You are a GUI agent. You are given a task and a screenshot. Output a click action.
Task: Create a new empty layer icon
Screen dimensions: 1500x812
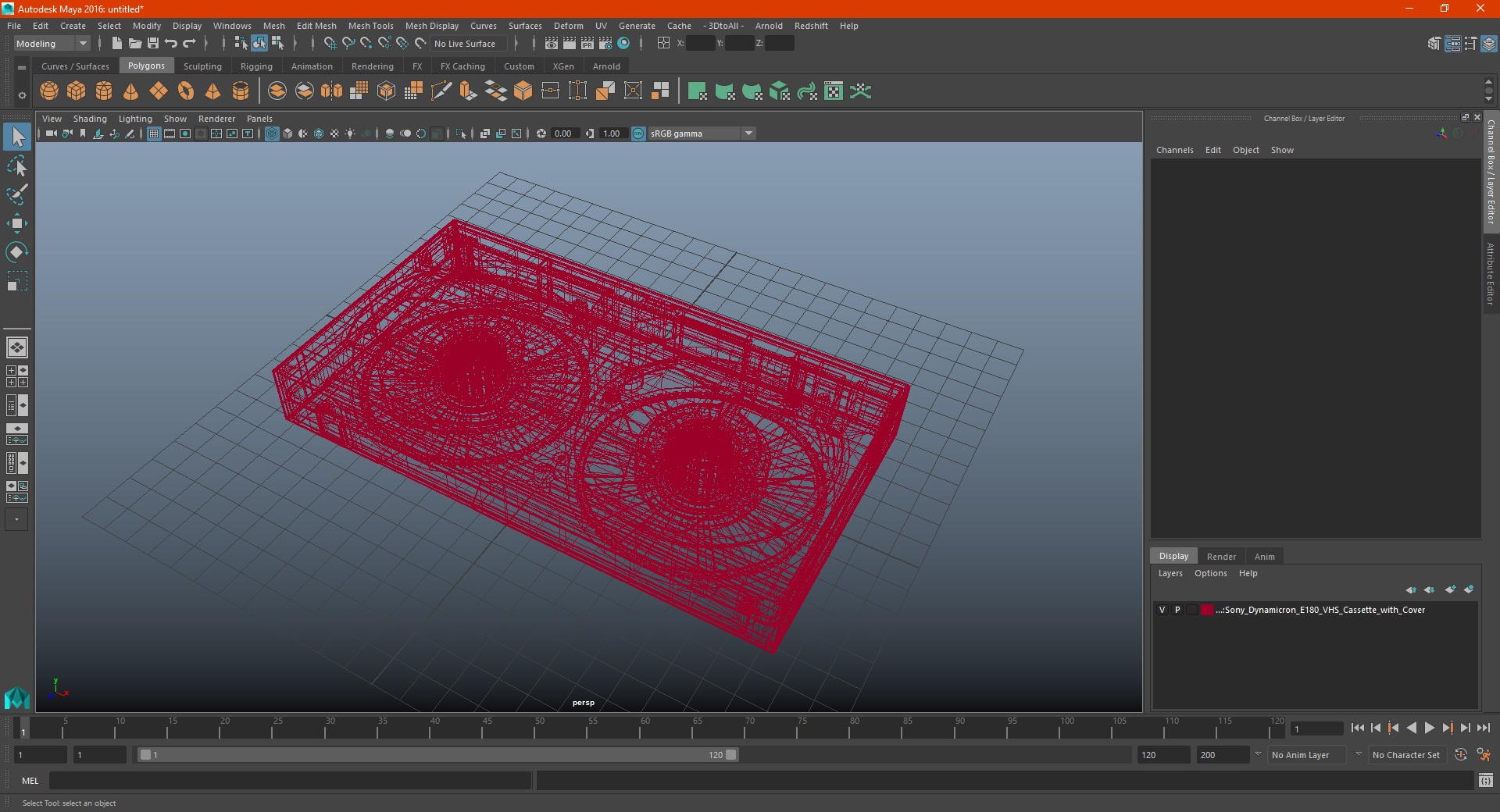pos(1451,589)
